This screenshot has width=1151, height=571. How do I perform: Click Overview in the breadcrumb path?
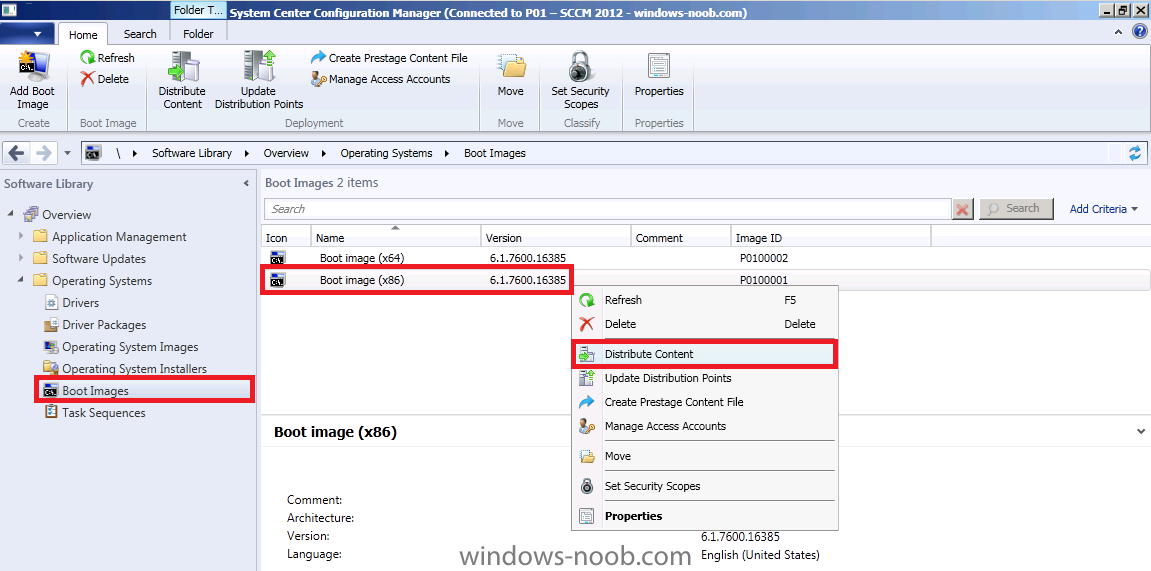point(286,153)
